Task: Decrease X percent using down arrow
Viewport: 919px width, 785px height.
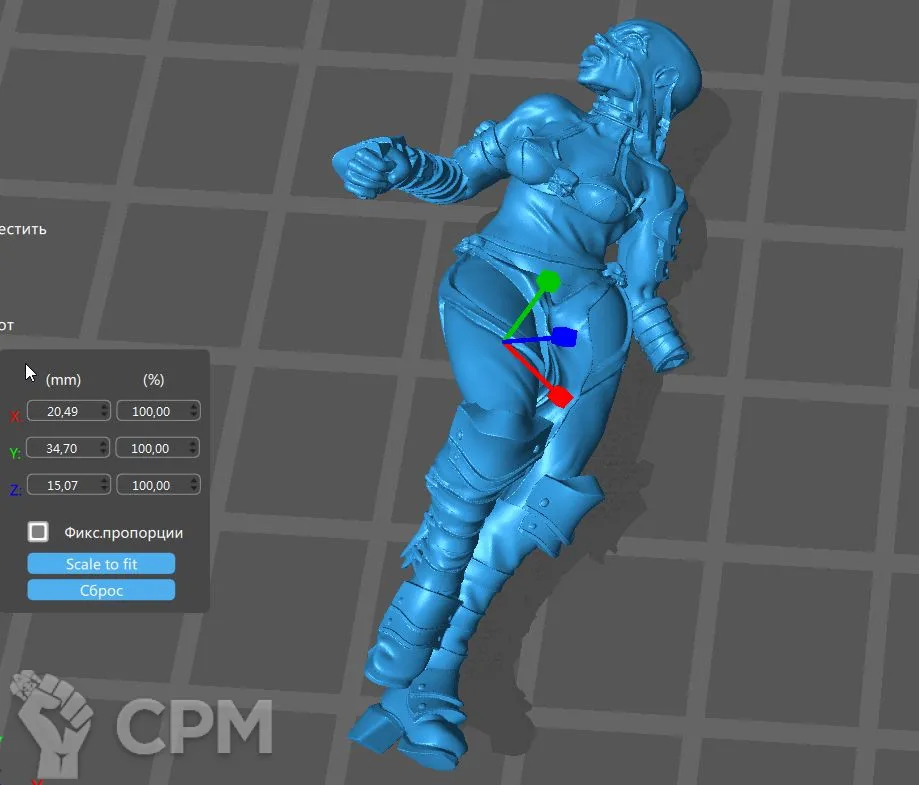Action: pos(194,416)
